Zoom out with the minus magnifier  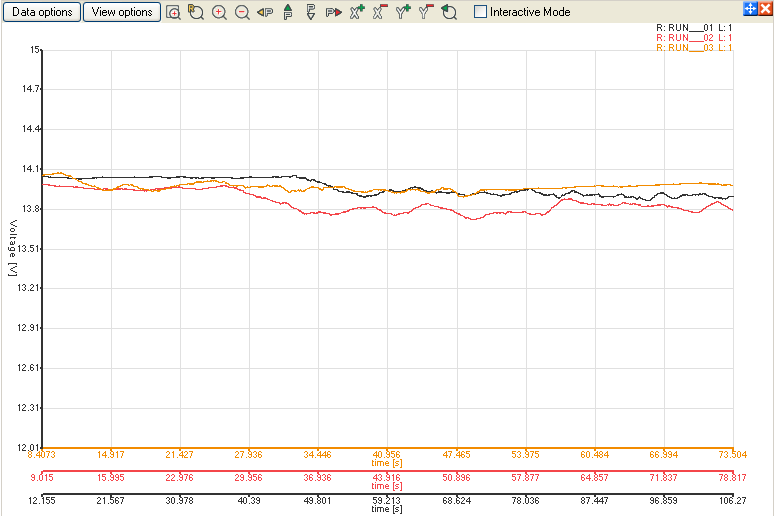pos(242,13)
